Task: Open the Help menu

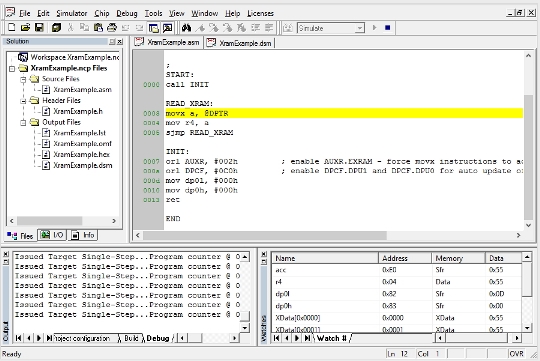Action: click(x=233, y=13)
